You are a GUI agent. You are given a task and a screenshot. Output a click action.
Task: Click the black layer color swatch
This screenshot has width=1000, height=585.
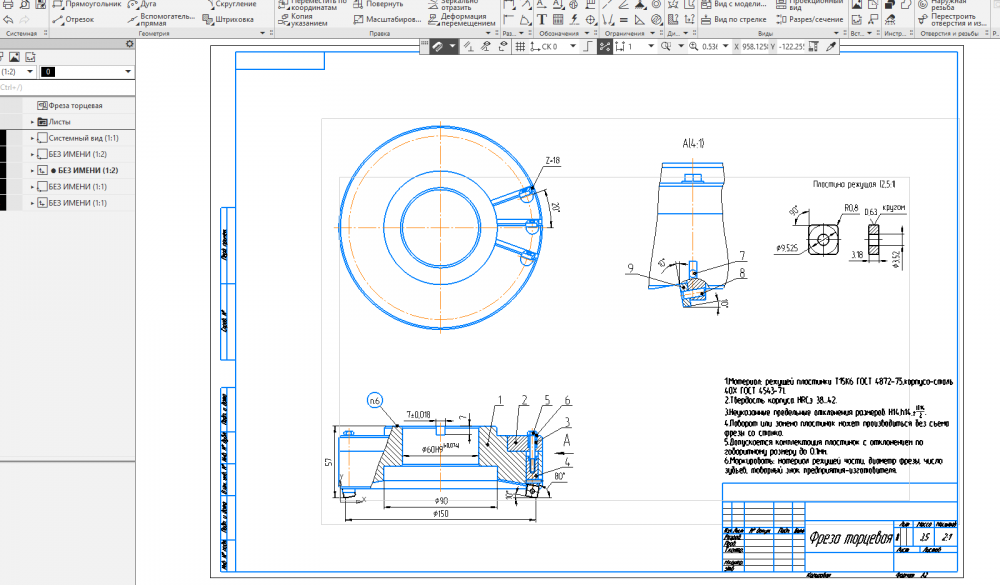(50, 72)
